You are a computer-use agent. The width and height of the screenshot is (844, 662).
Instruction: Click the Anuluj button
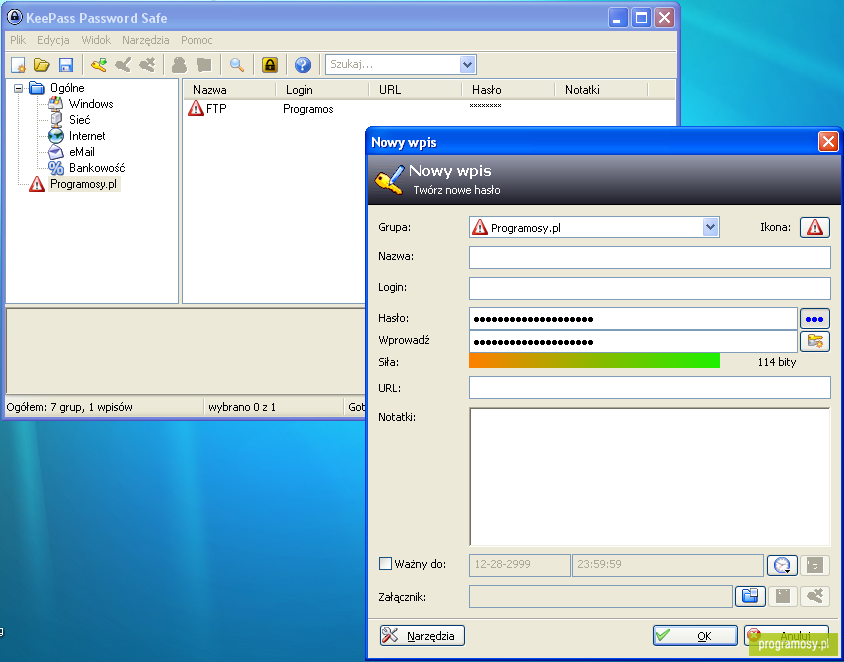point(786,636)
